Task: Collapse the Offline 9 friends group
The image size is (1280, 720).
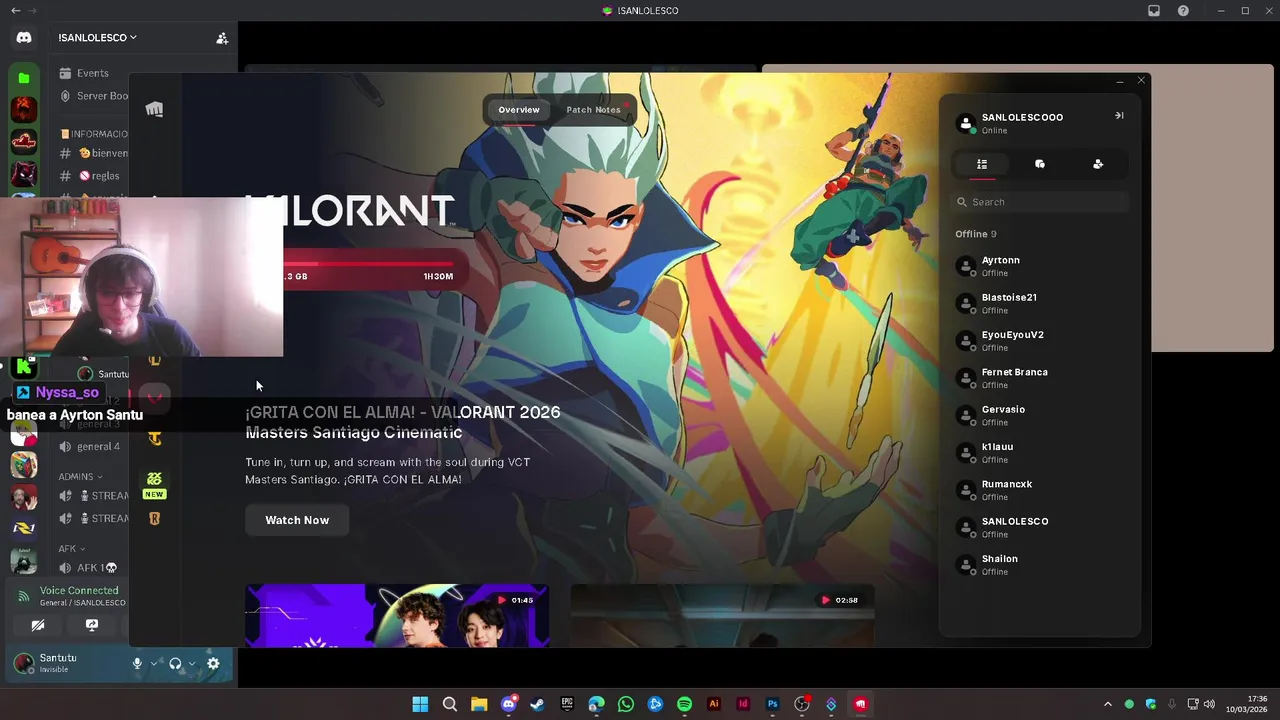Action: tap(976, 234)
